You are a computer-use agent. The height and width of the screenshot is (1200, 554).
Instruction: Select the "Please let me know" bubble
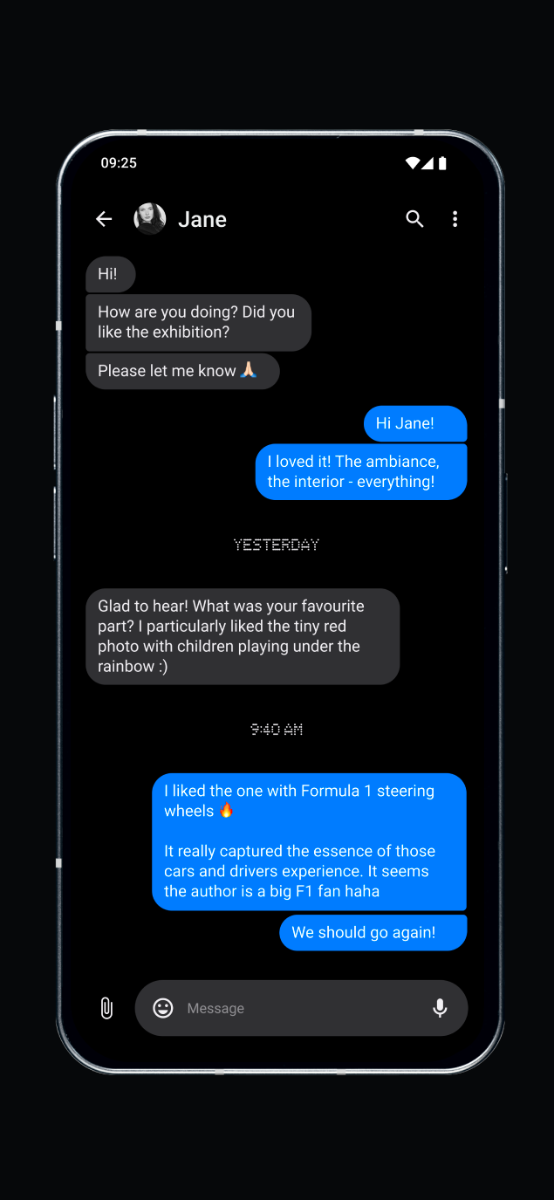[182, 371]
